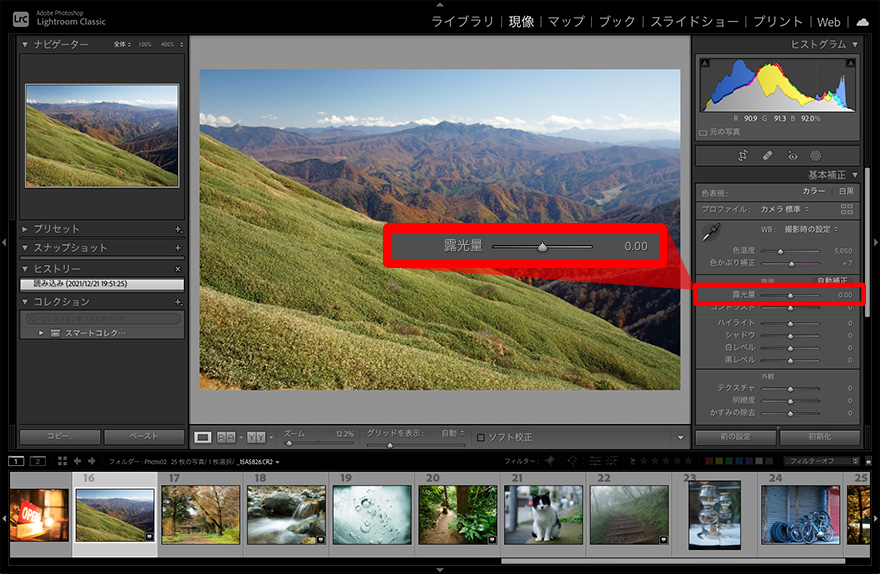Add a new snapshot with plus icon

point(178,248)
